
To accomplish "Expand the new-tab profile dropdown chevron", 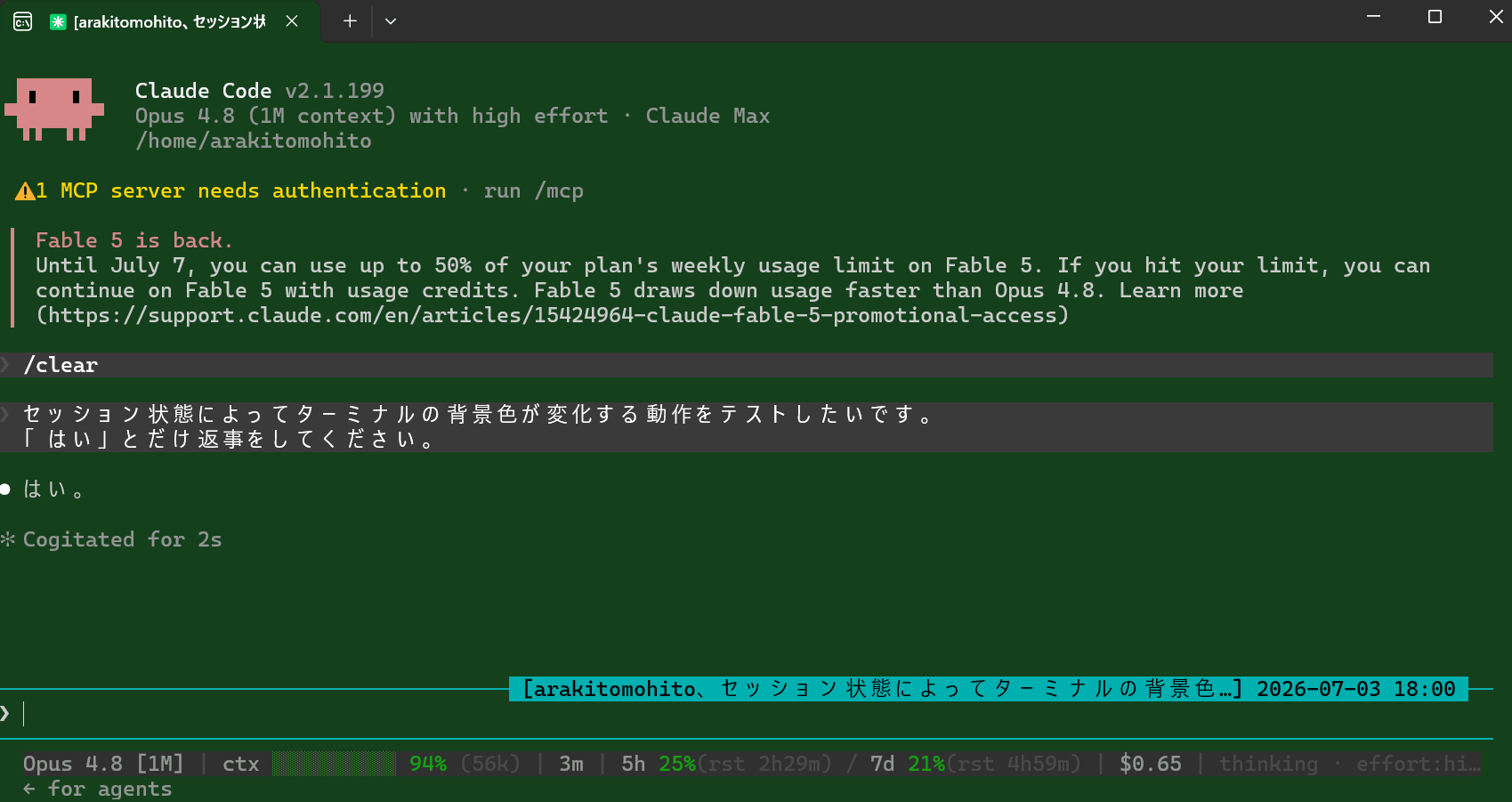I will click(x=390, y=20).
